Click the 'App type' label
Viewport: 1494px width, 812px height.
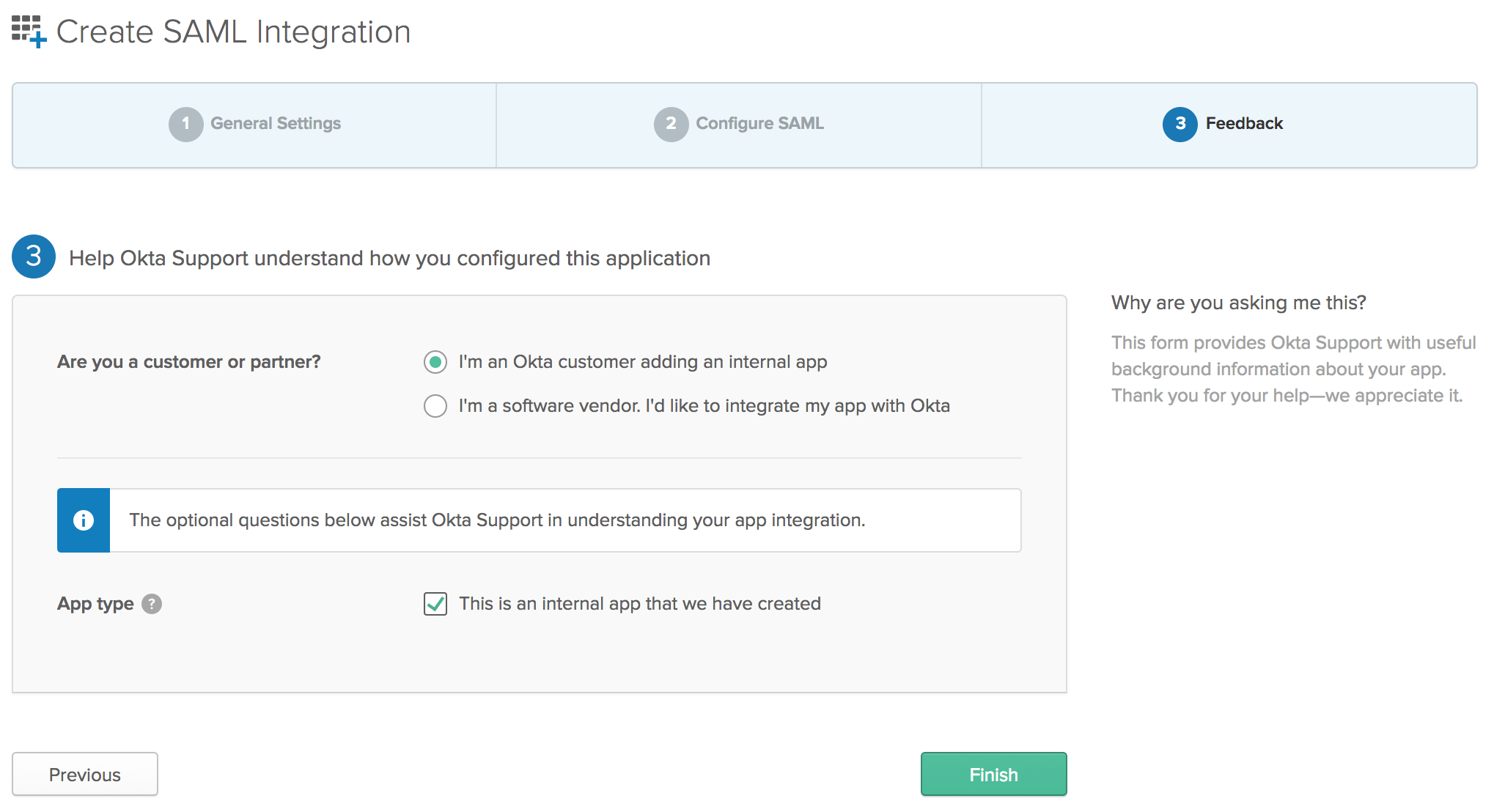[95, 604]
